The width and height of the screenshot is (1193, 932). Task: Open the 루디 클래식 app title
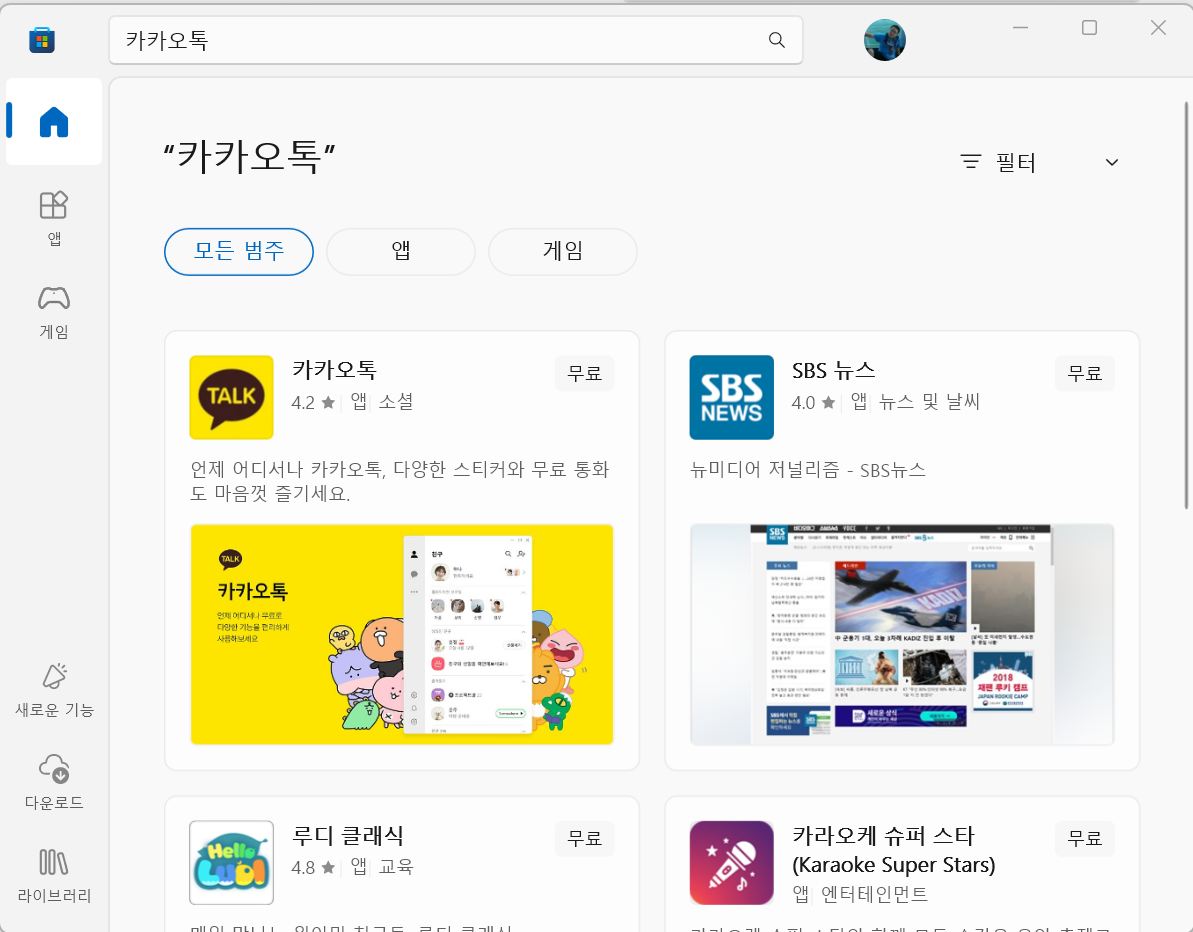348,835
